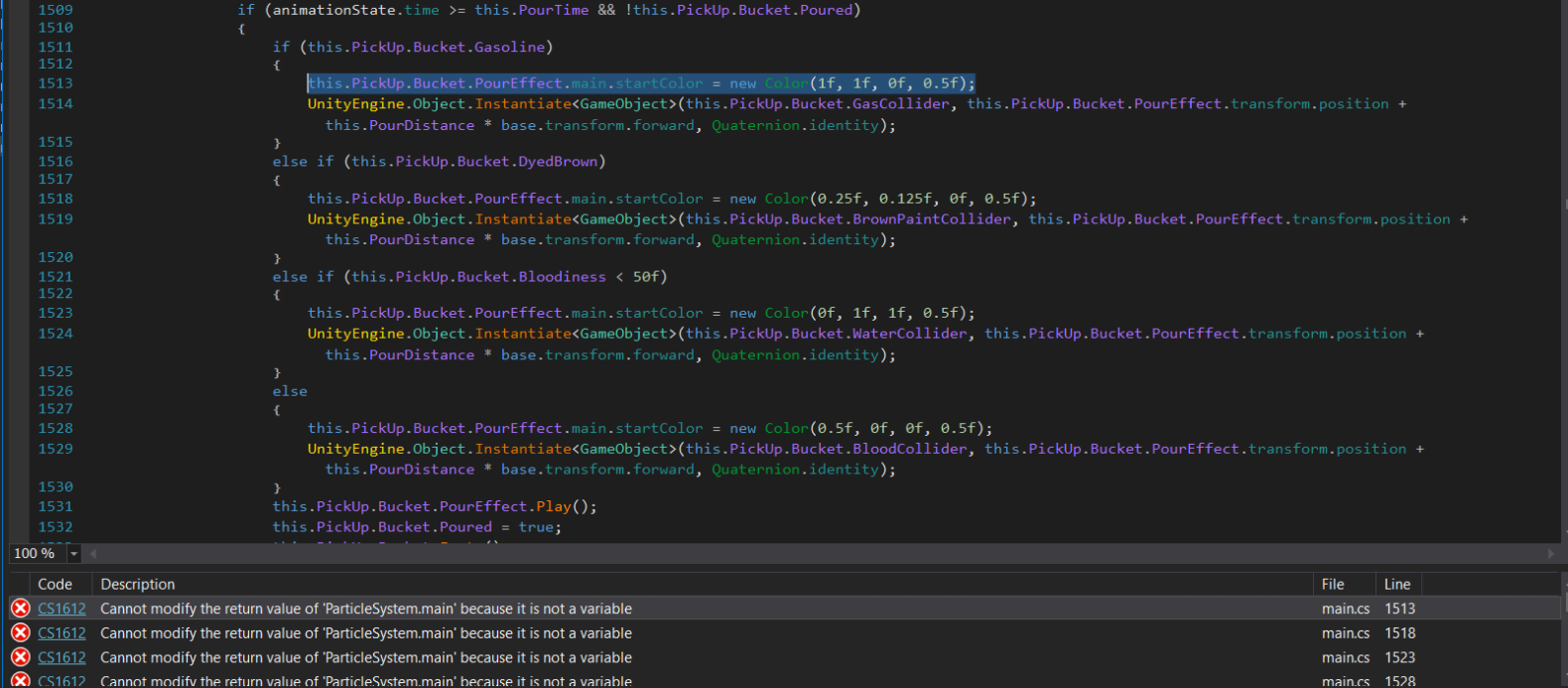Click 'GasCollider' in the code on line 1514

pyautogui.click(x=900, y=103)
